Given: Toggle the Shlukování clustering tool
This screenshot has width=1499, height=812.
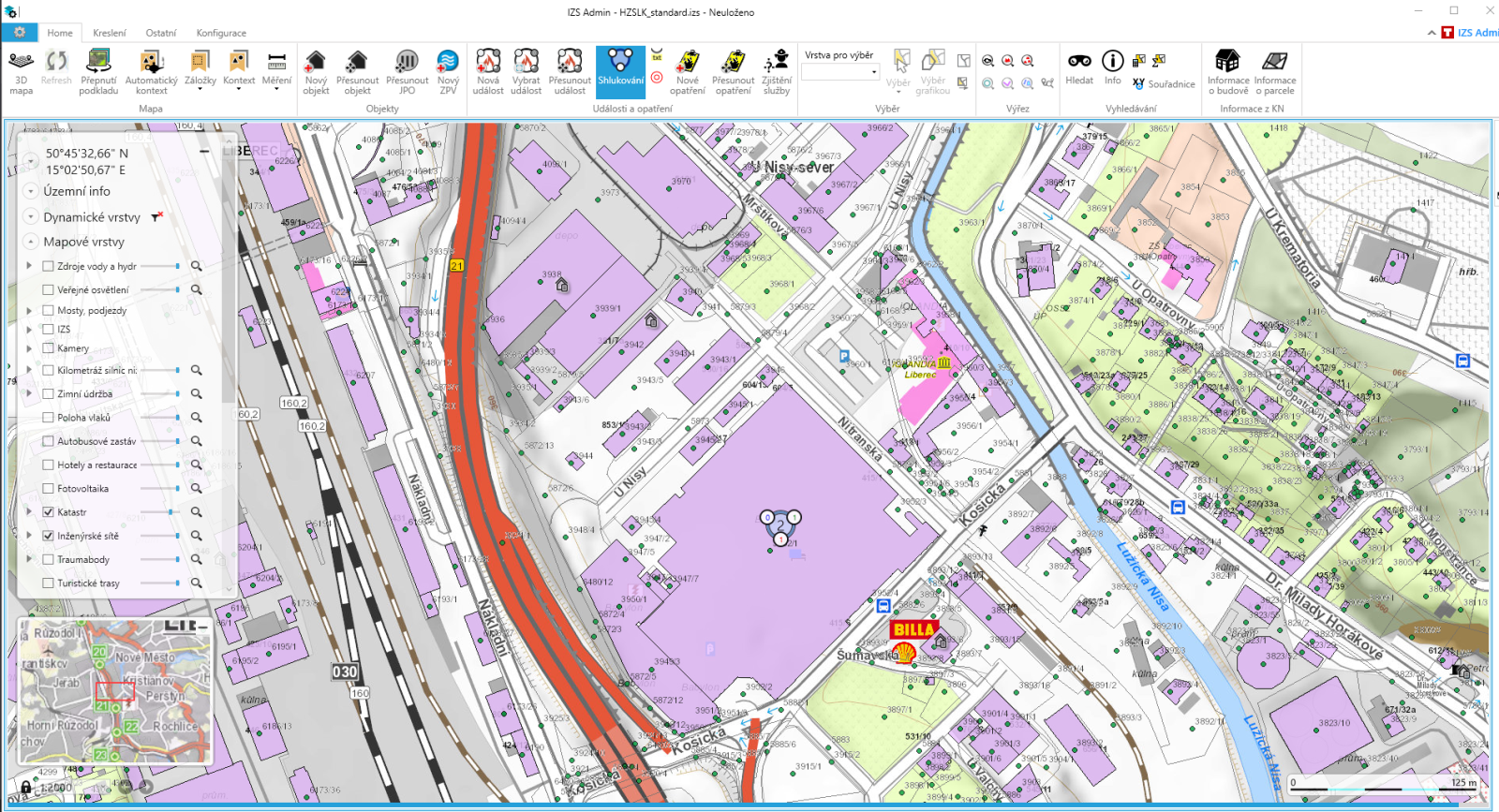Looking at the screenshot, I should [x=620, y=72].
